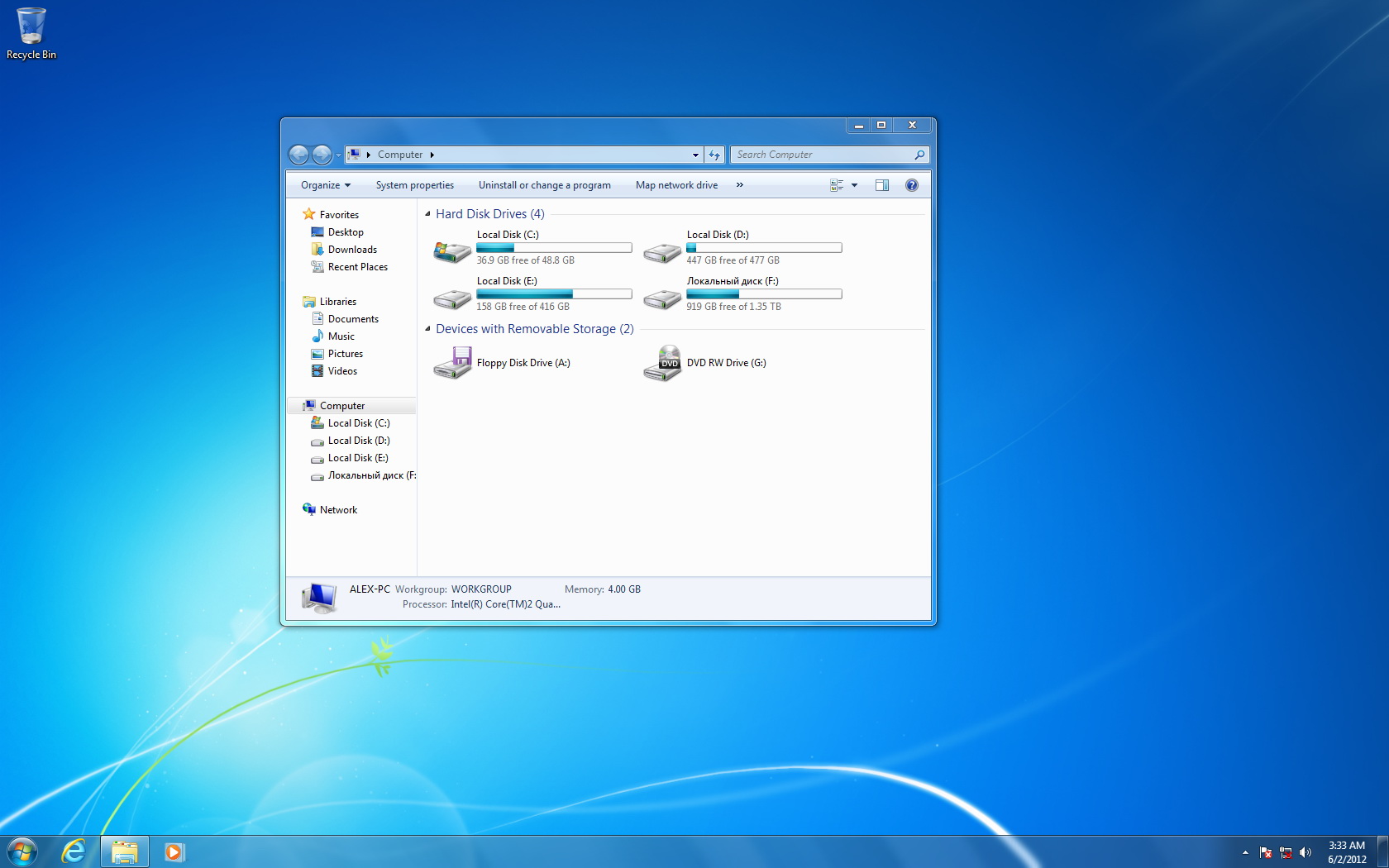The height and width of the screenshot is (868, 1389).
Task: Click the refresh icon beside address bar
Action: pyautogui.click(x=714, y=155)
